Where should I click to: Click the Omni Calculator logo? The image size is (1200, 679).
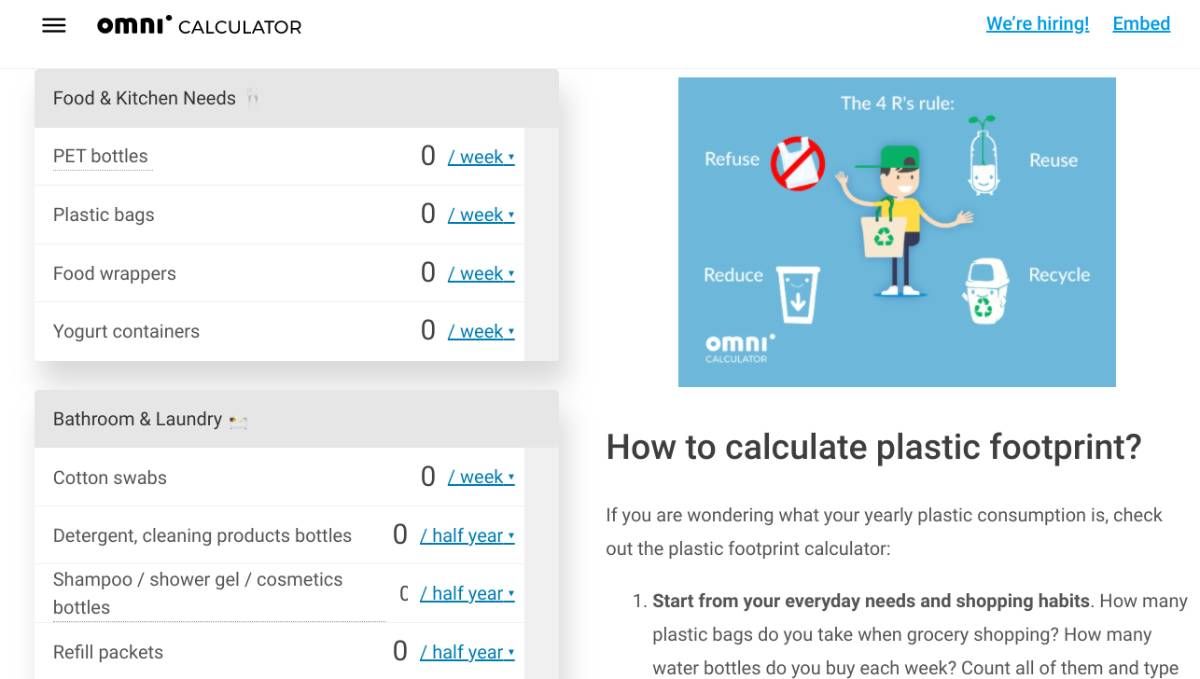[199, 26]
